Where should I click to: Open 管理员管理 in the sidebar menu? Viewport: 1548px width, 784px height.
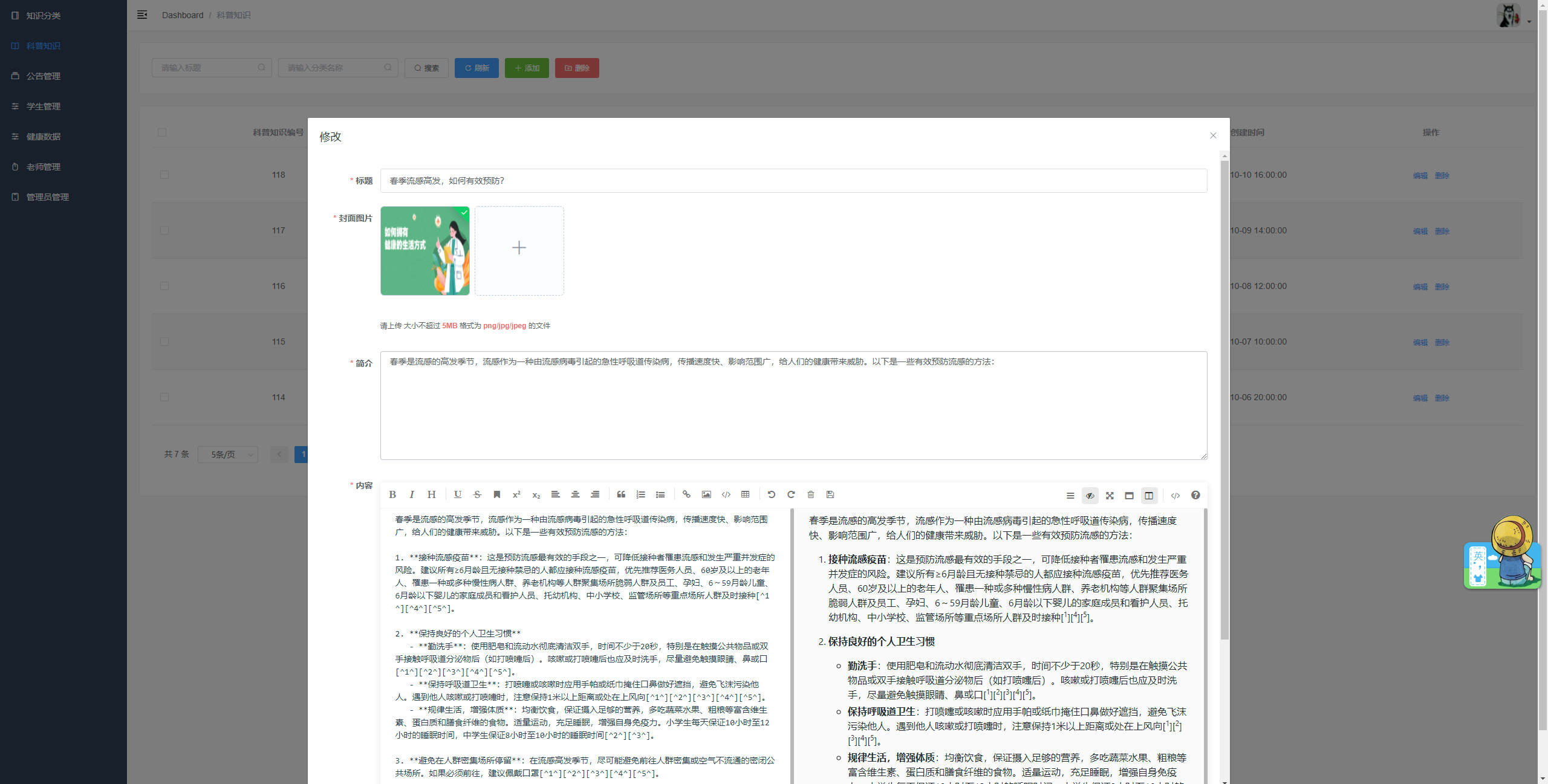coord(63,196)
